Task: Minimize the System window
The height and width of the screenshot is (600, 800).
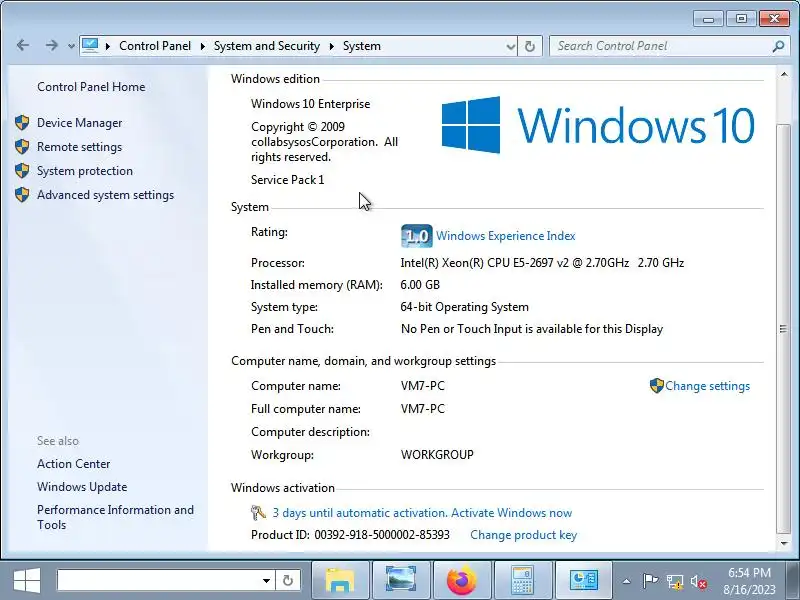Action: click(x=708, y=19)
